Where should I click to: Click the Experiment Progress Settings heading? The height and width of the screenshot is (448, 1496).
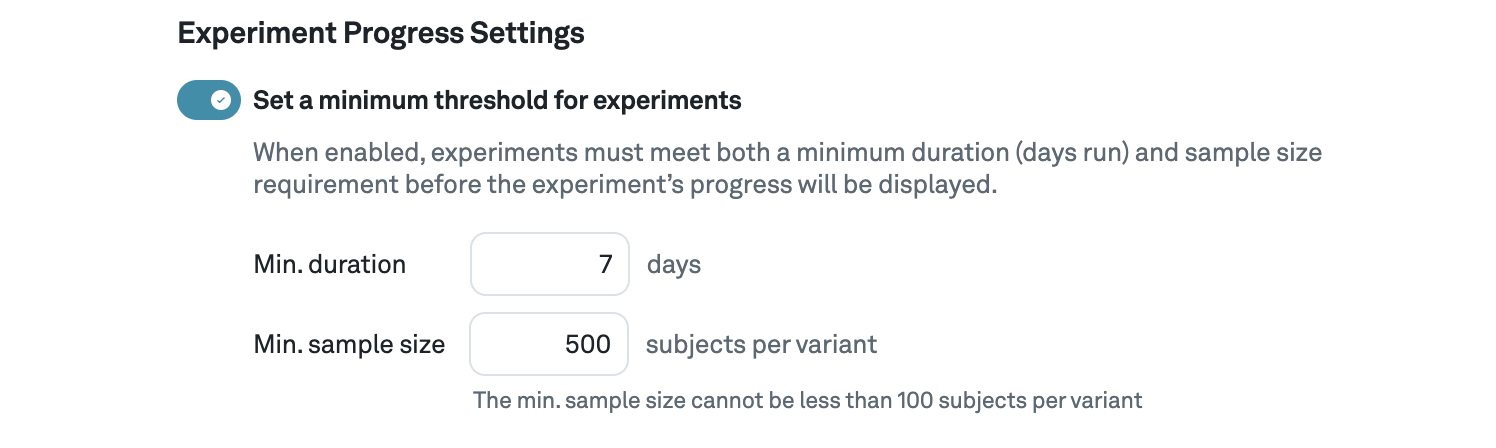pyautogui.click(x=380, y=33)
